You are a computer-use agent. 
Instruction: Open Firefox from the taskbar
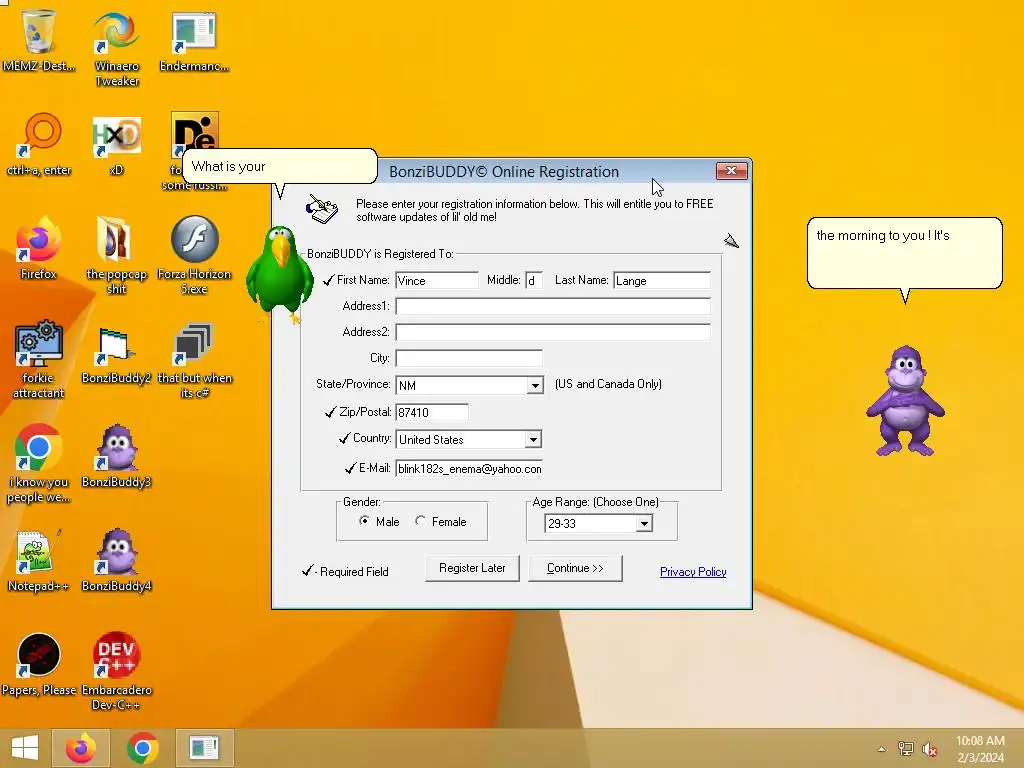coord(80,748)
